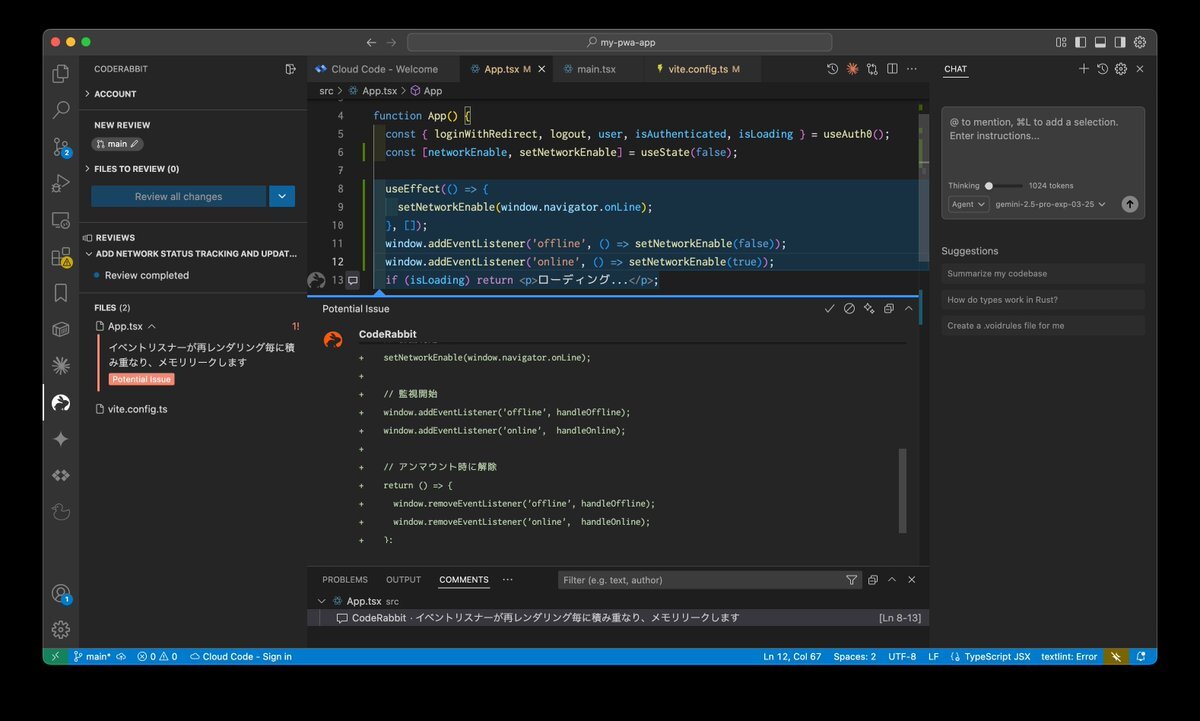Maximize the bottom panel with chevron up

pyautogui.click(x=892, y=580)
